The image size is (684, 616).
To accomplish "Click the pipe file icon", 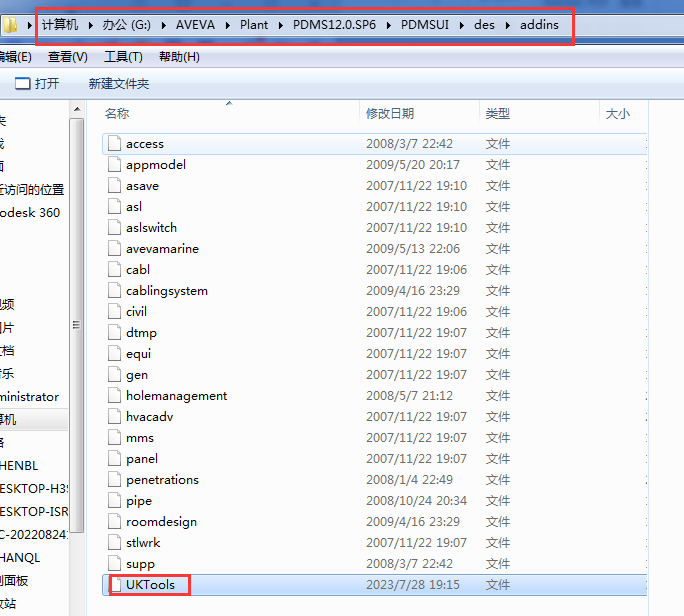I will [x=114, y=501].
